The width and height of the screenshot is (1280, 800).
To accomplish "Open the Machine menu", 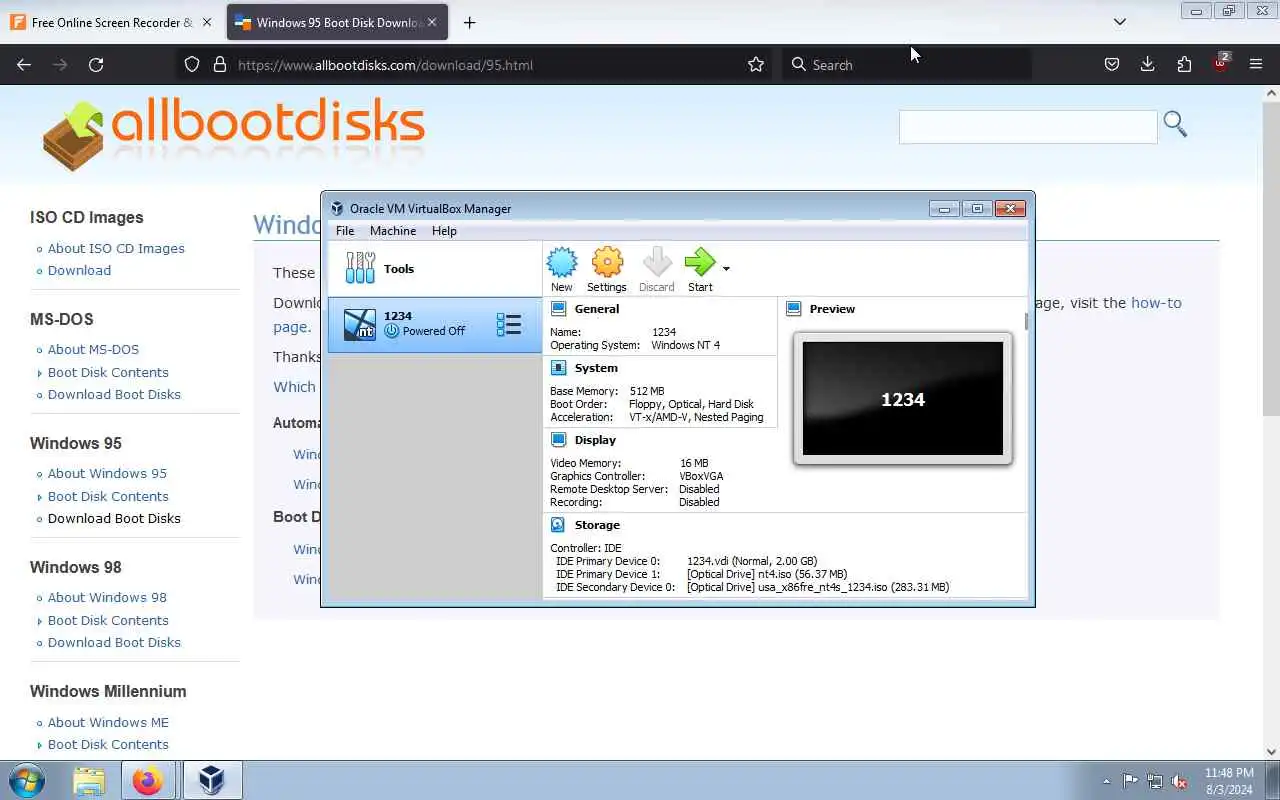I will coord(393,231).
